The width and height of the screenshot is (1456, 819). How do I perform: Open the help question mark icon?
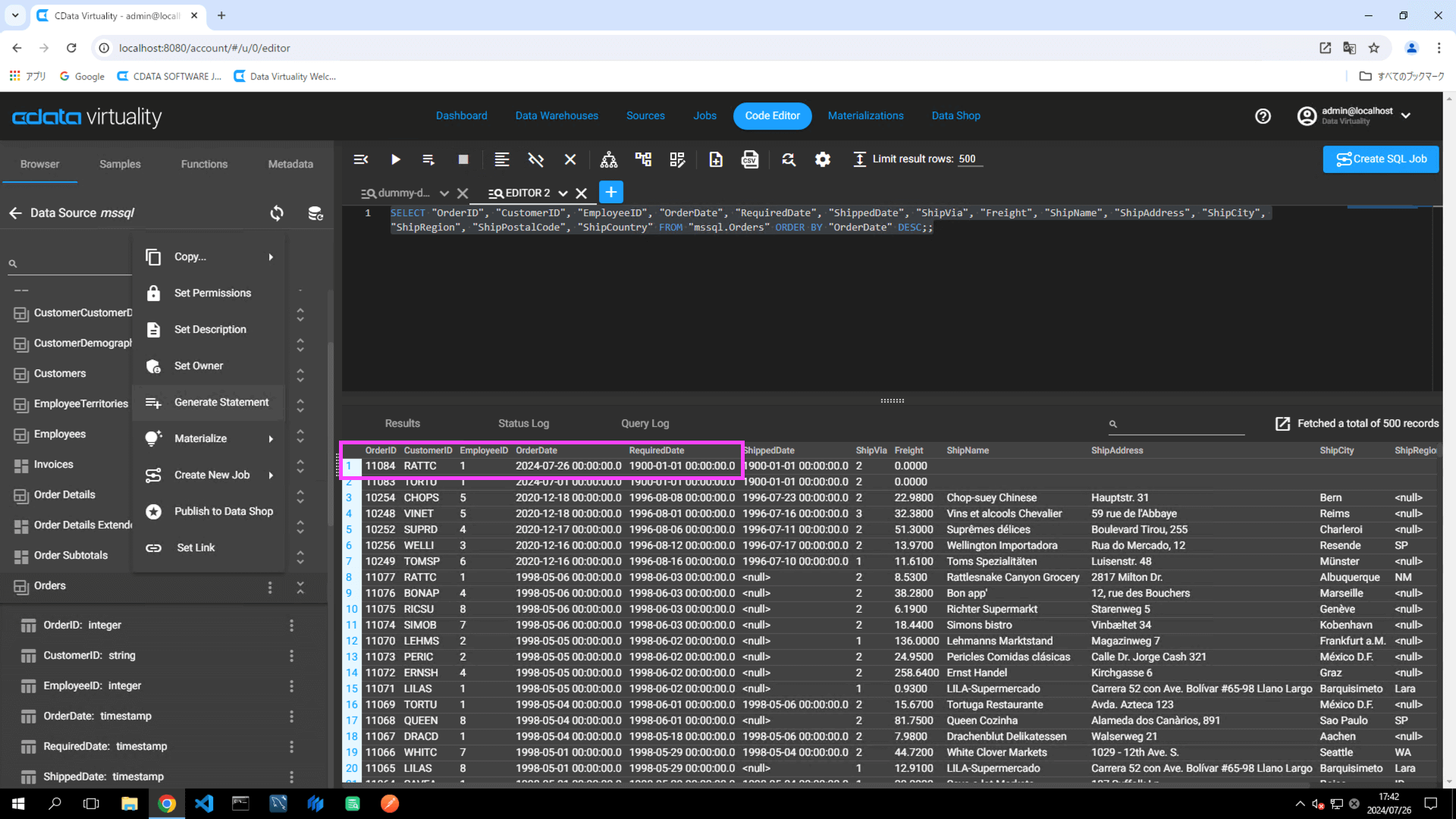point(1263,116)
